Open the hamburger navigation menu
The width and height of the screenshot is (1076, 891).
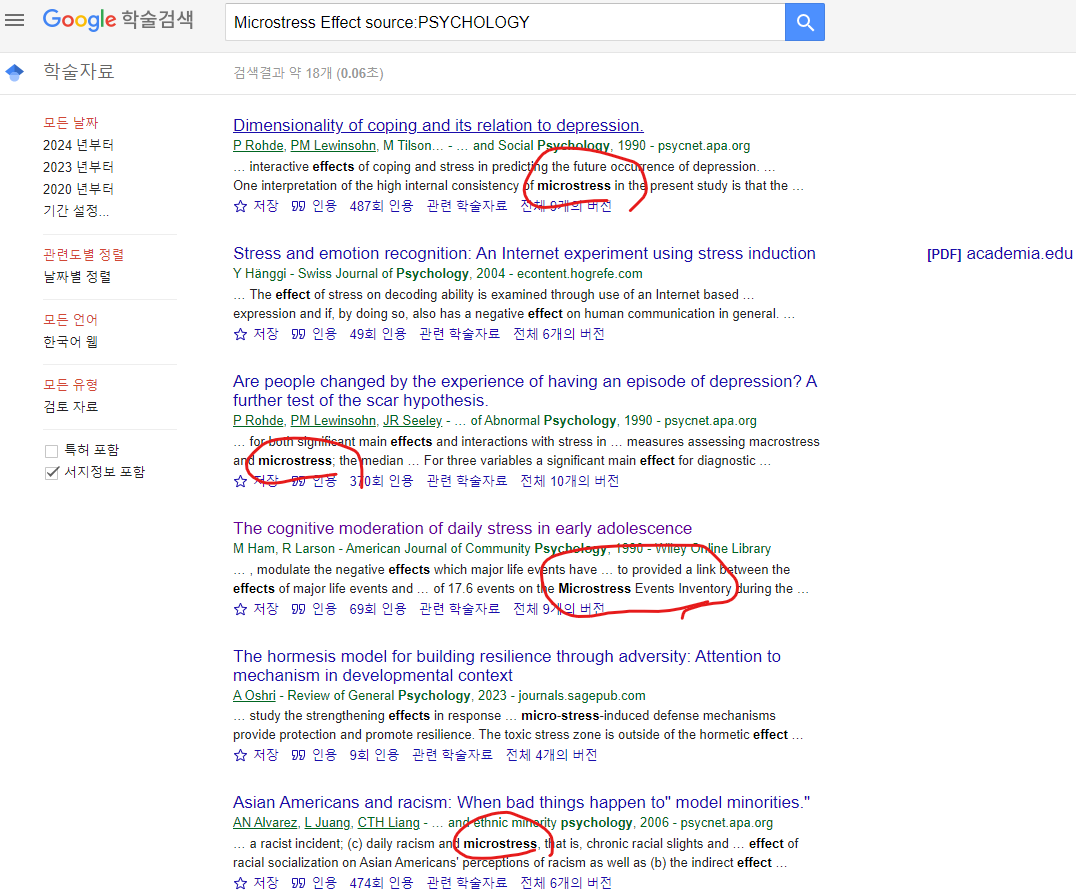[x=14, y=20]
